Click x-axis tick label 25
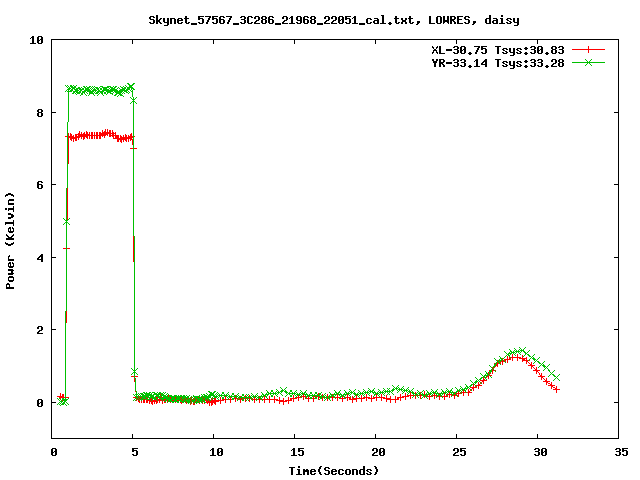 (459, 452)
